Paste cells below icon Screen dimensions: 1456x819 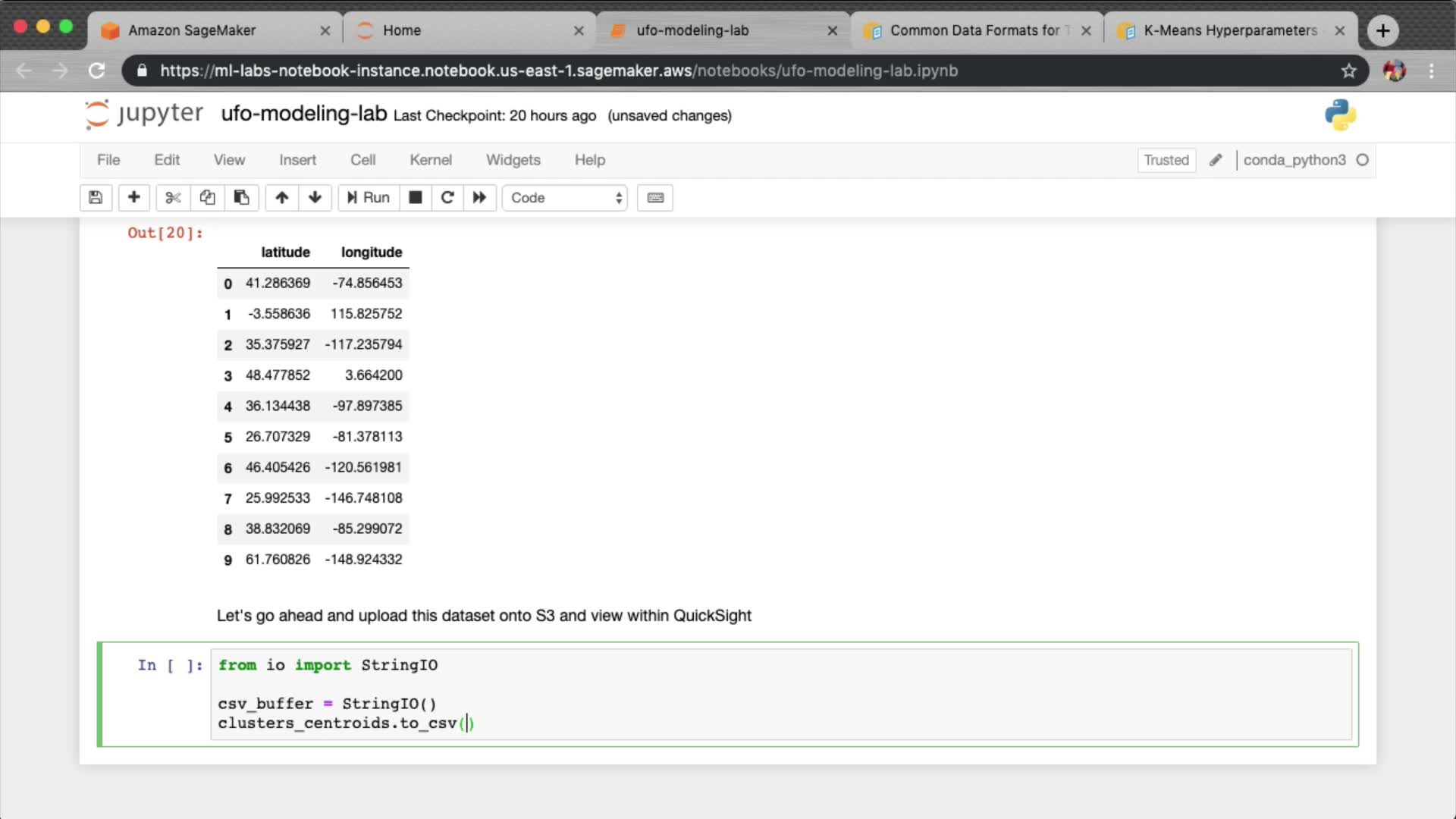coord(241,198)
